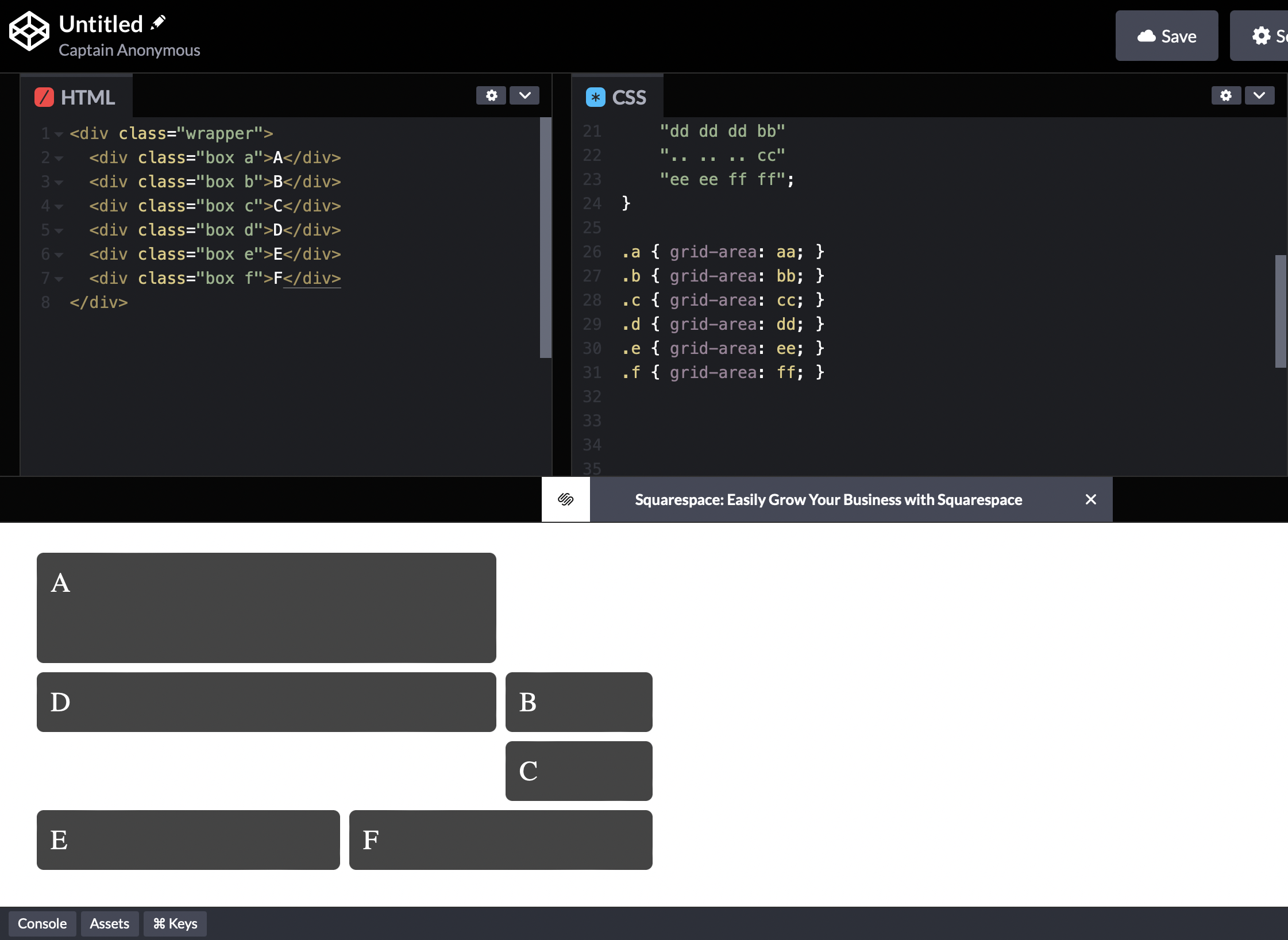The image size is (1288, 940).
Task: Click box E in the preview
Action: (188, 840)
